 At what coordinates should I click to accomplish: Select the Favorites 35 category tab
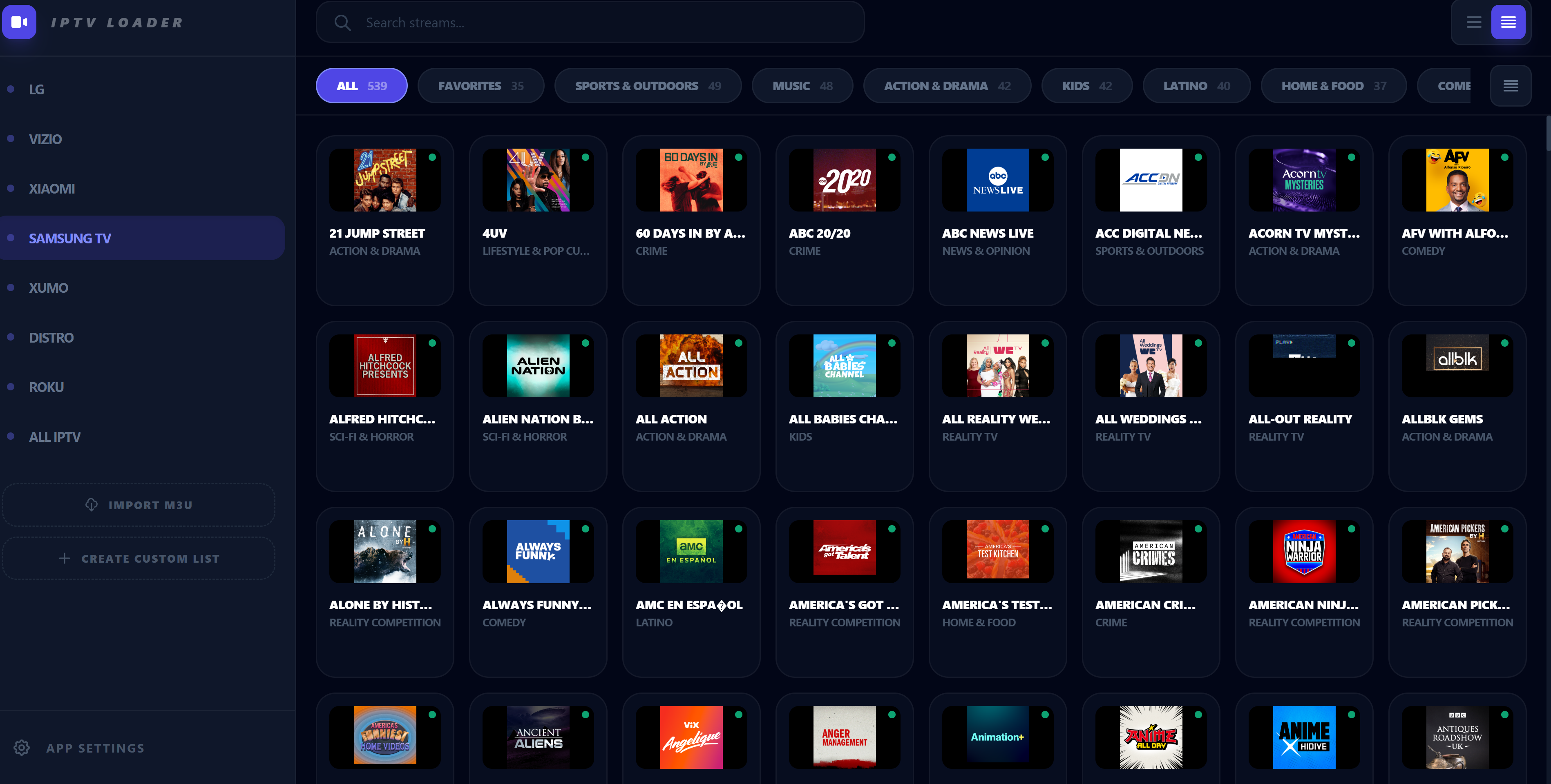click(x=480, y=86)
